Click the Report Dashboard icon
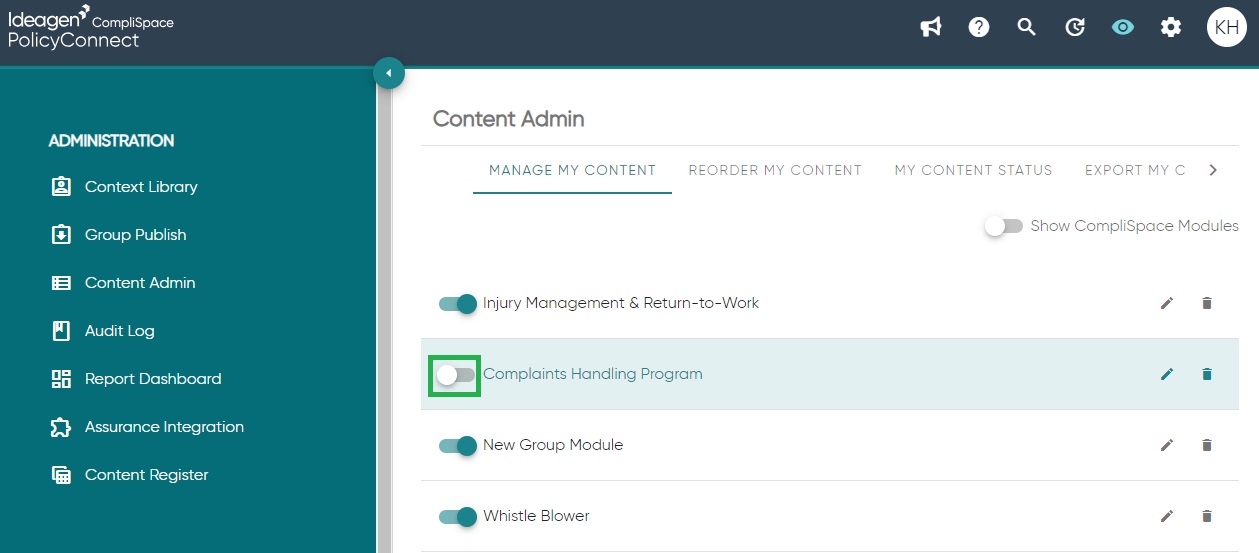This screenshot has width=1259, height=553. 61,379
